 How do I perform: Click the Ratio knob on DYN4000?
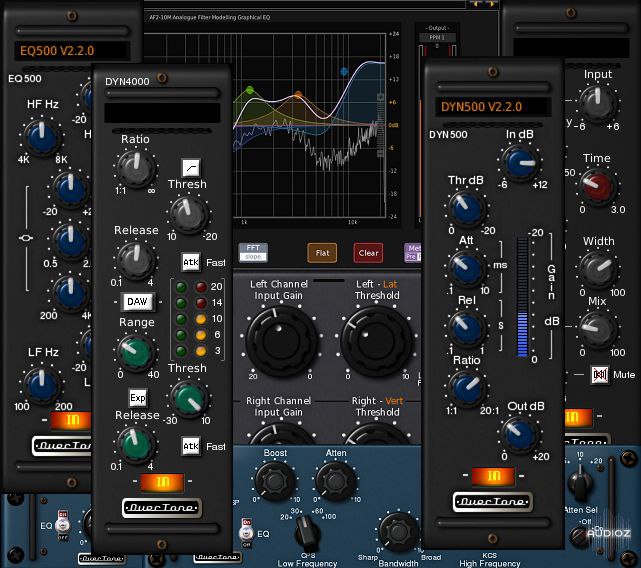point(136,168)
